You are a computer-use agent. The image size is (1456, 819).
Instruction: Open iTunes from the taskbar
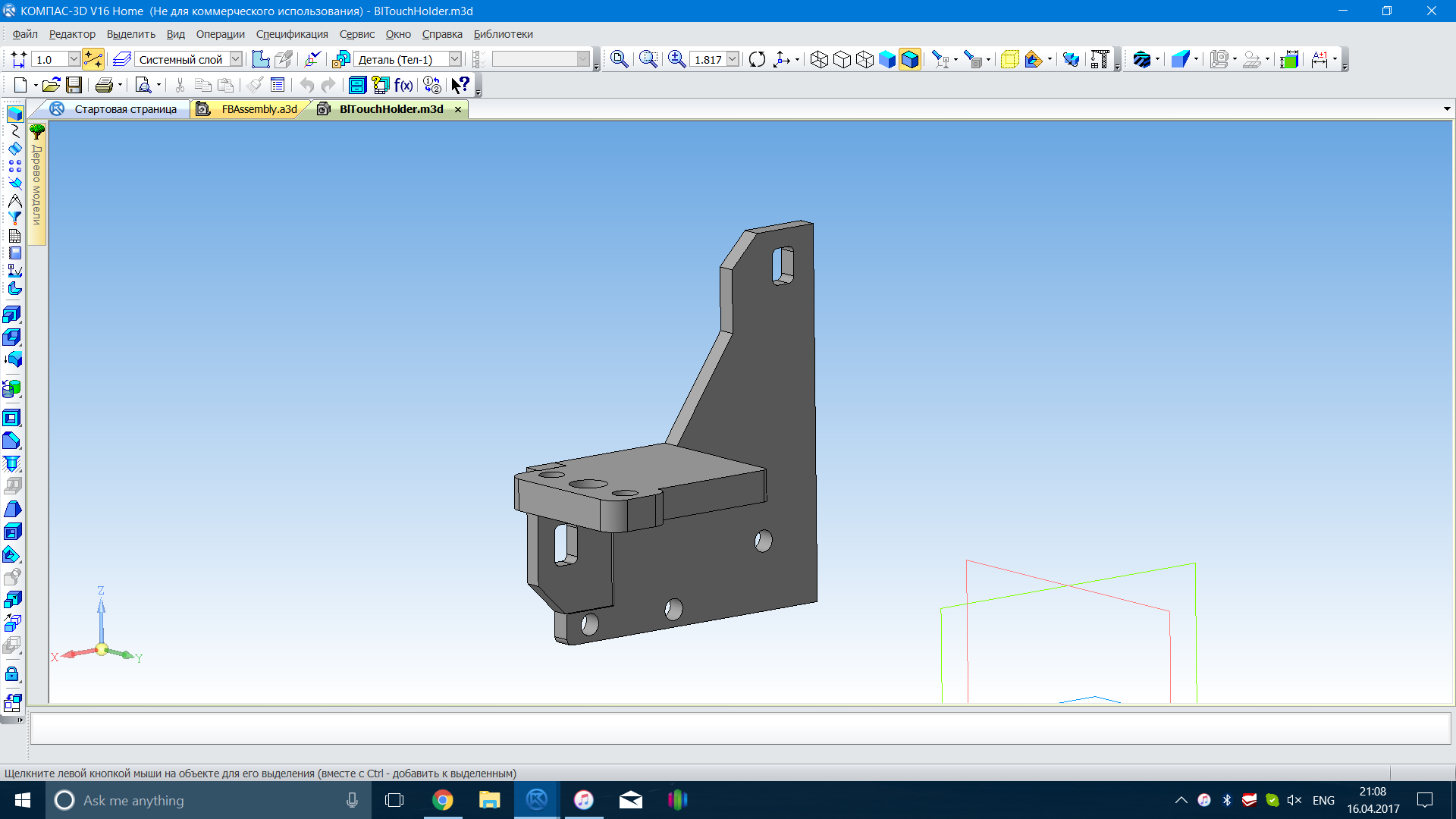(x=583, y=800)
